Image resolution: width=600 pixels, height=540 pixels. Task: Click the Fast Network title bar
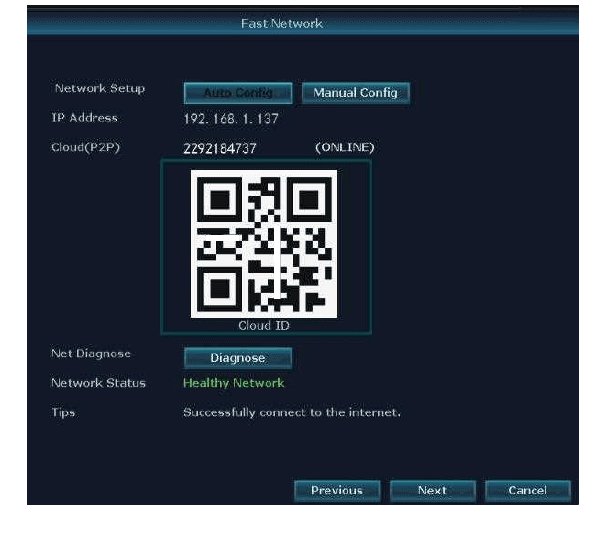(303, 23)
